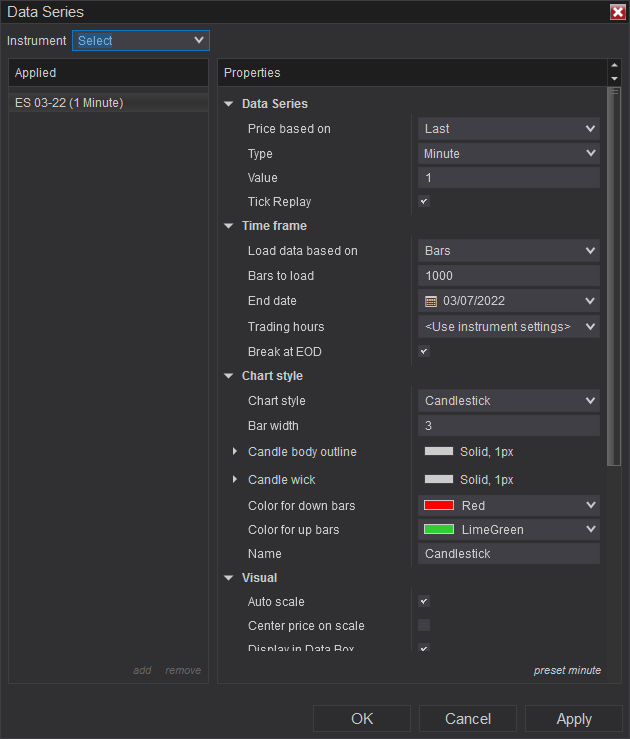The width and height of the screenshot is (630, 739).
Task: Collapse the Time frame section
Action: pos(229,226)
